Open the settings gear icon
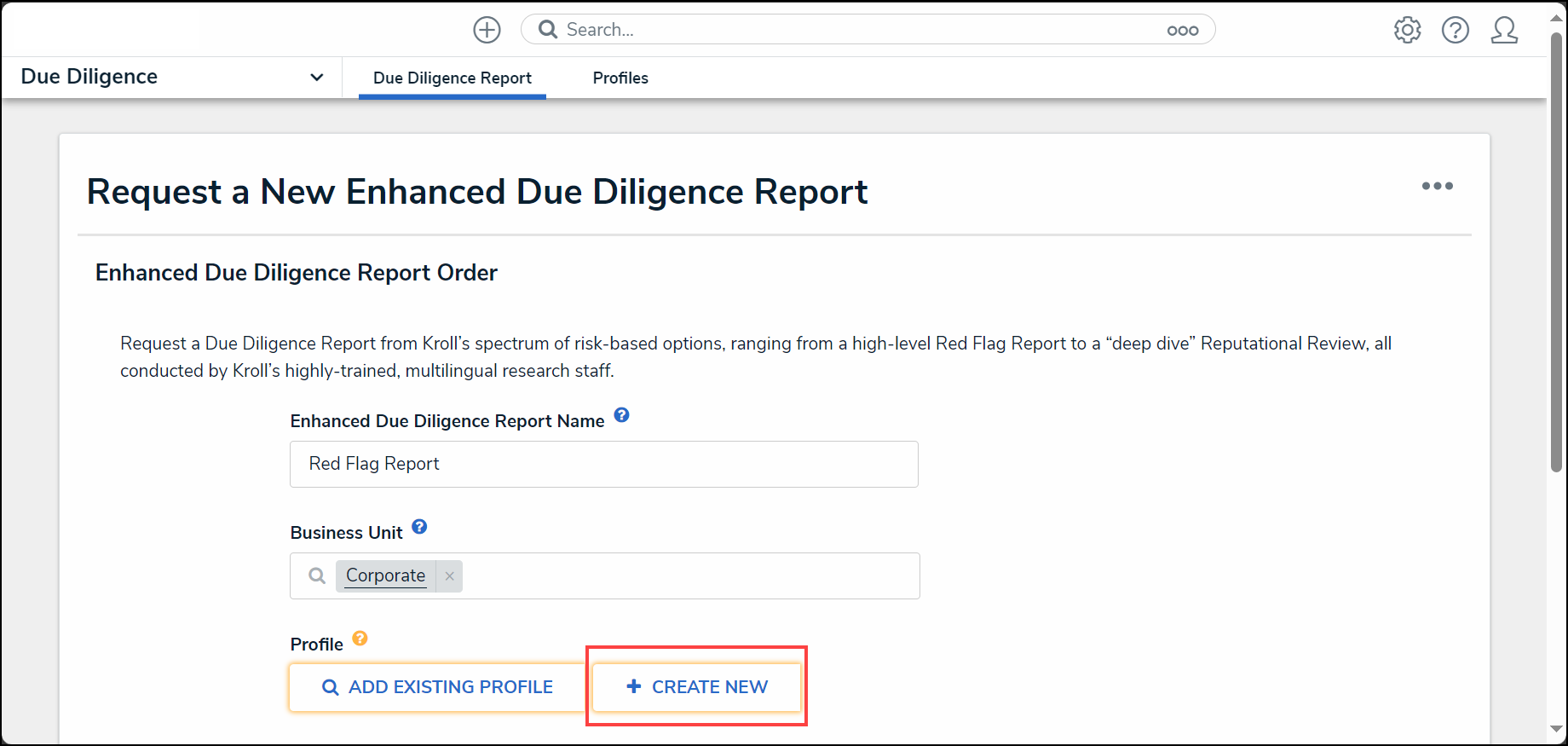 pos(1407,30)
